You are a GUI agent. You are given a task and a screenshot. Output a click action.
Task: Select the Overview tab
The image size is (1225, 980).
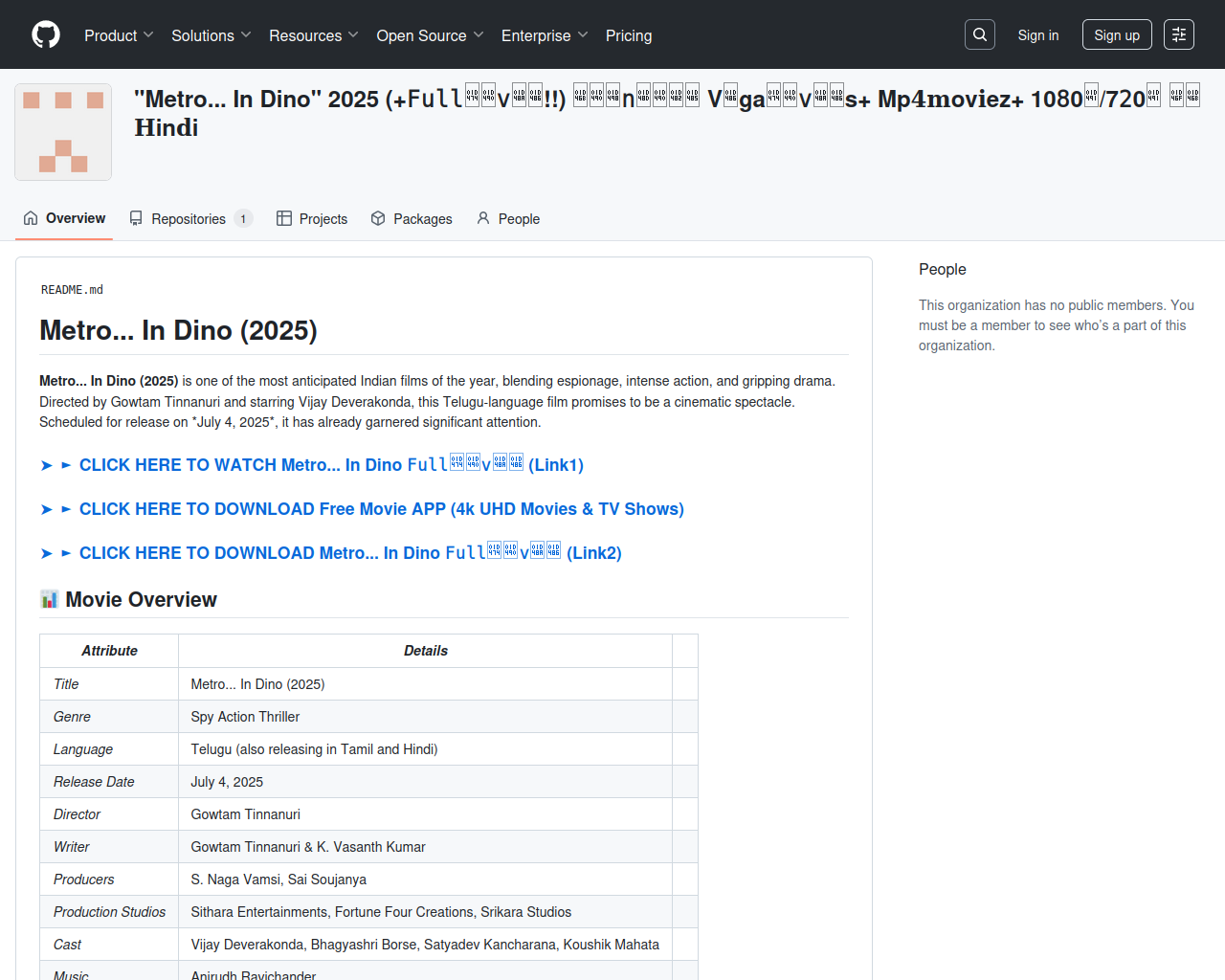tap(64, 218)
